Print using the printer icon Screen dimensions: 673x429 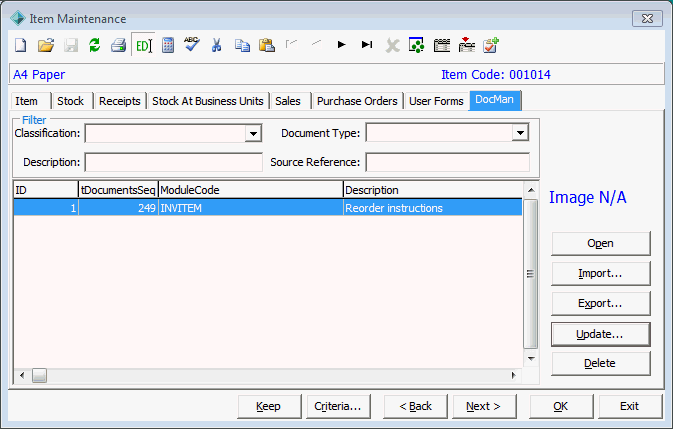(x=118, y=45)
